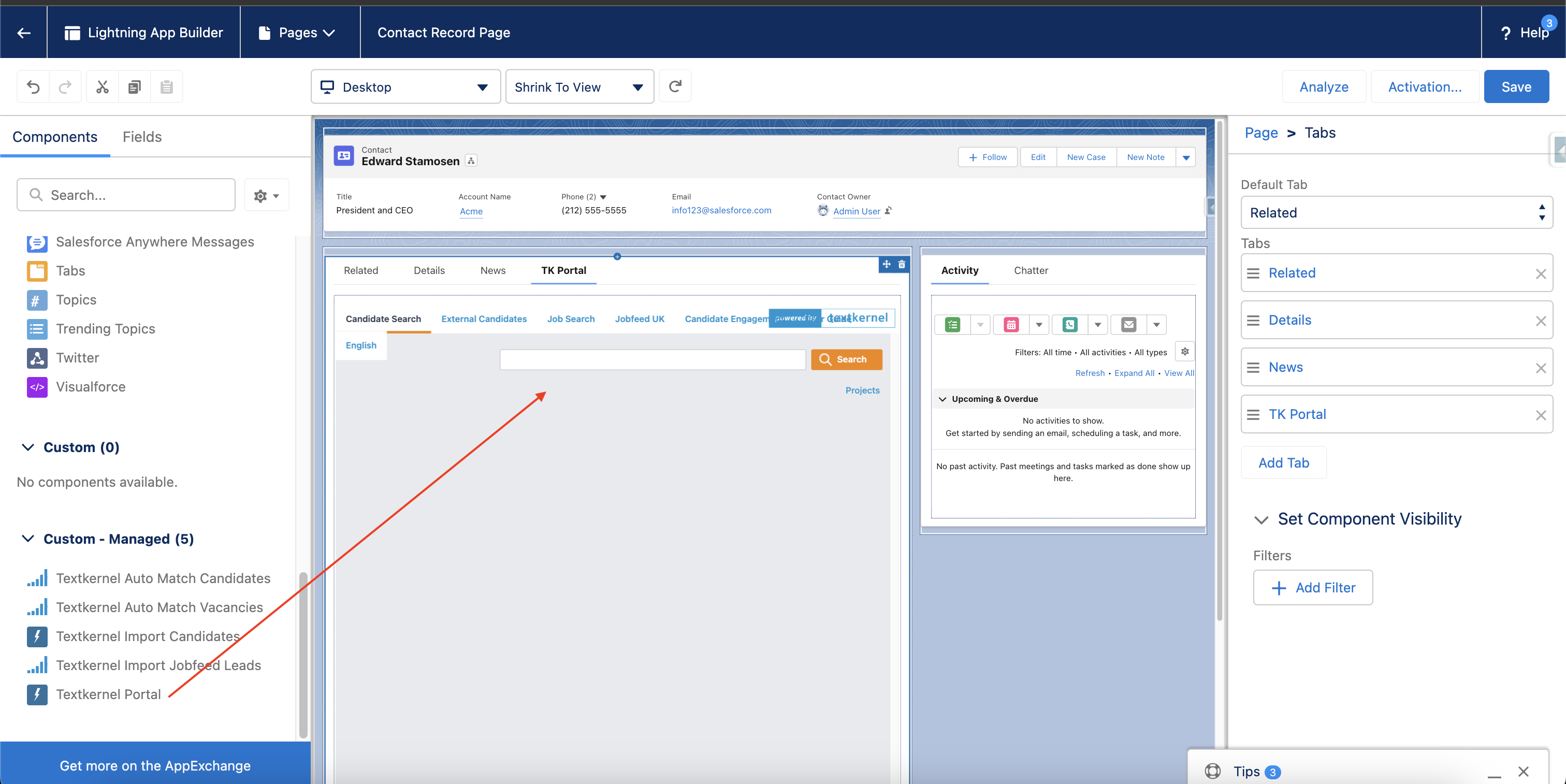
Task: Click the trash icon on Tabs component
Action: pos(902,265)
